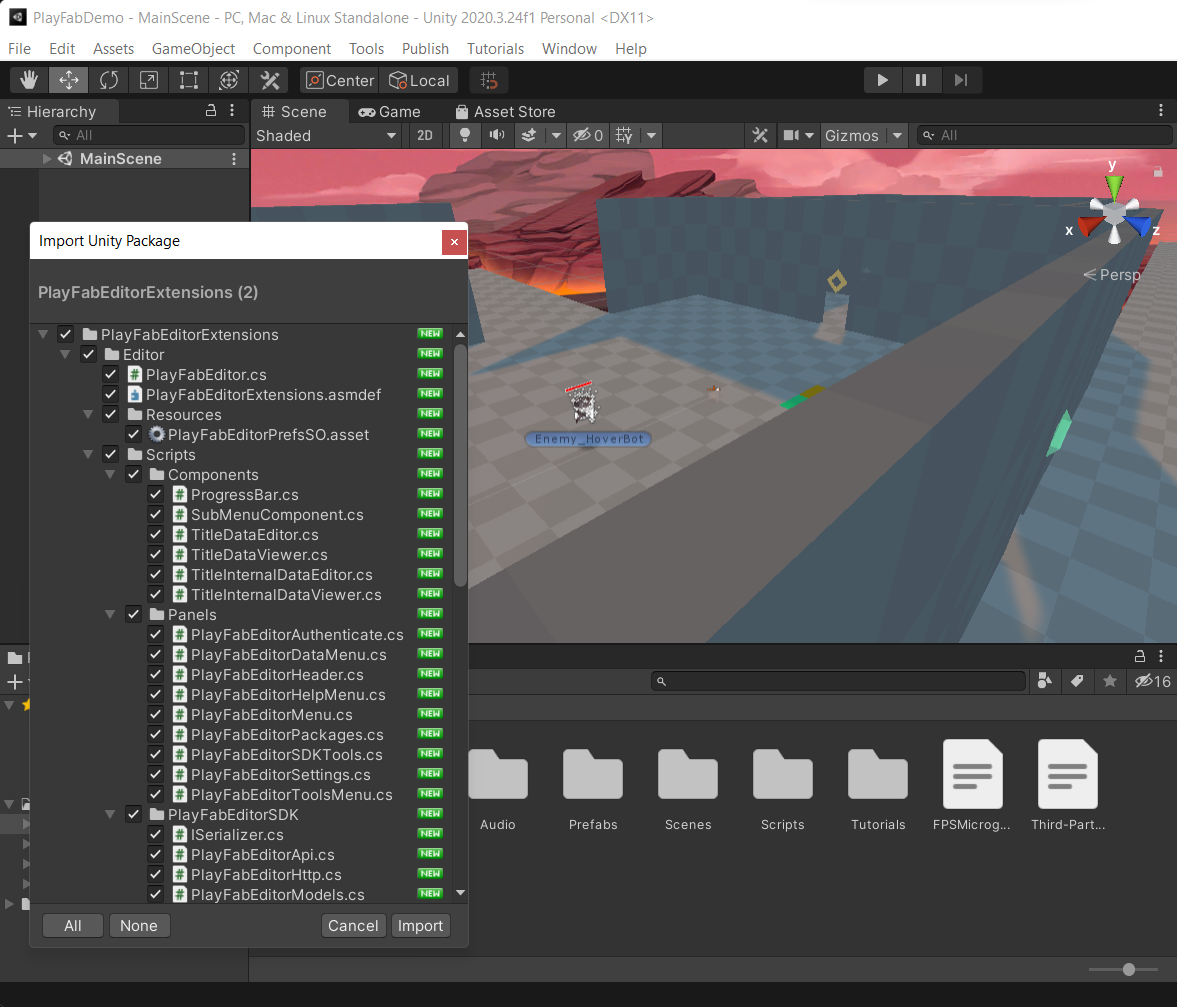
Task: Lock the Project panel
Action: click(1139, 656)
